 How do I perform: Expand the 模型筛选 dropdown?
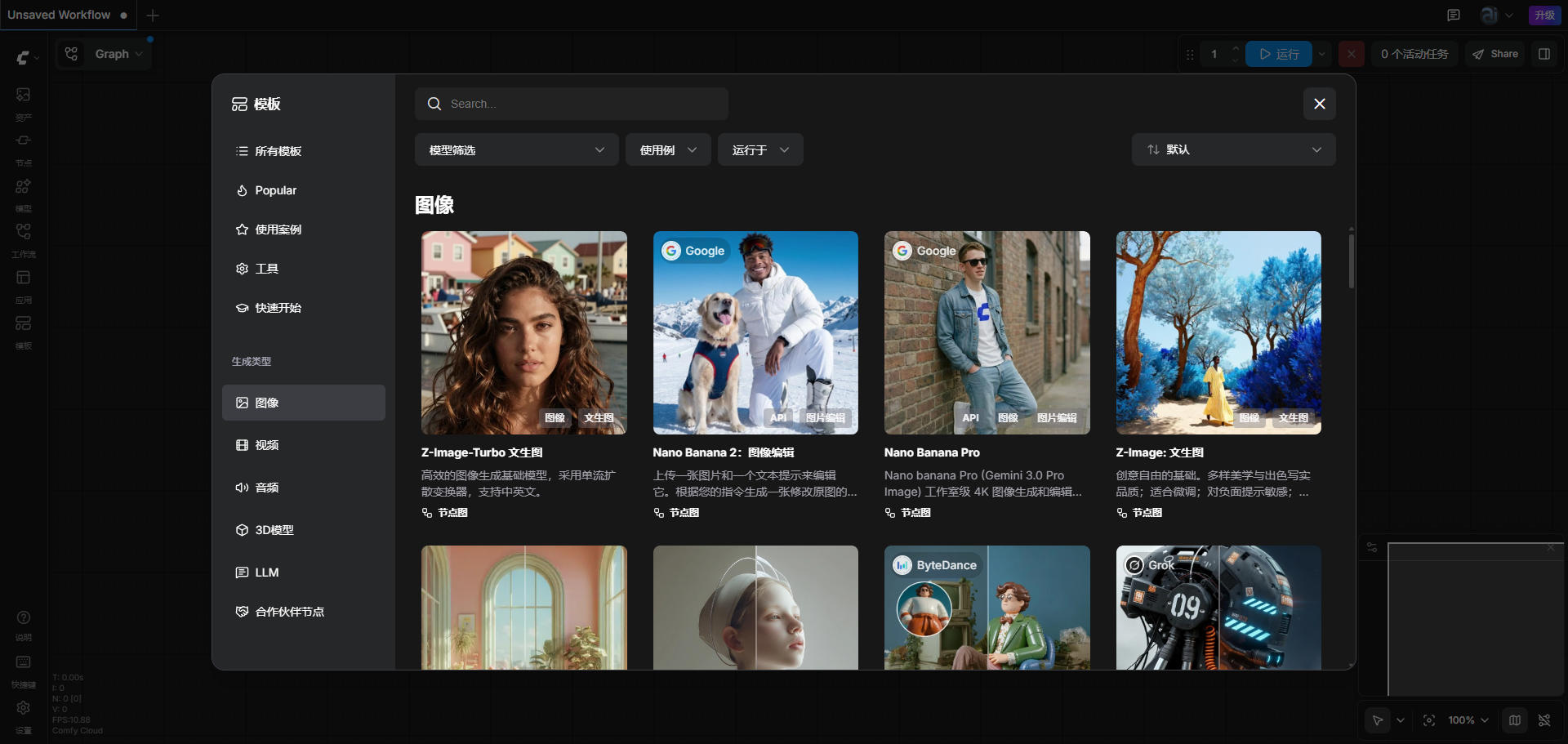[x=516, y=150]
